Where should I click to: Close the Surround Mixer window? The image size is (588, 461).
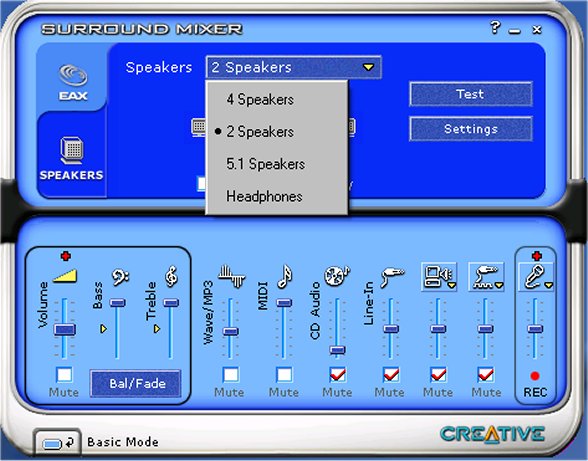point(537,29)
